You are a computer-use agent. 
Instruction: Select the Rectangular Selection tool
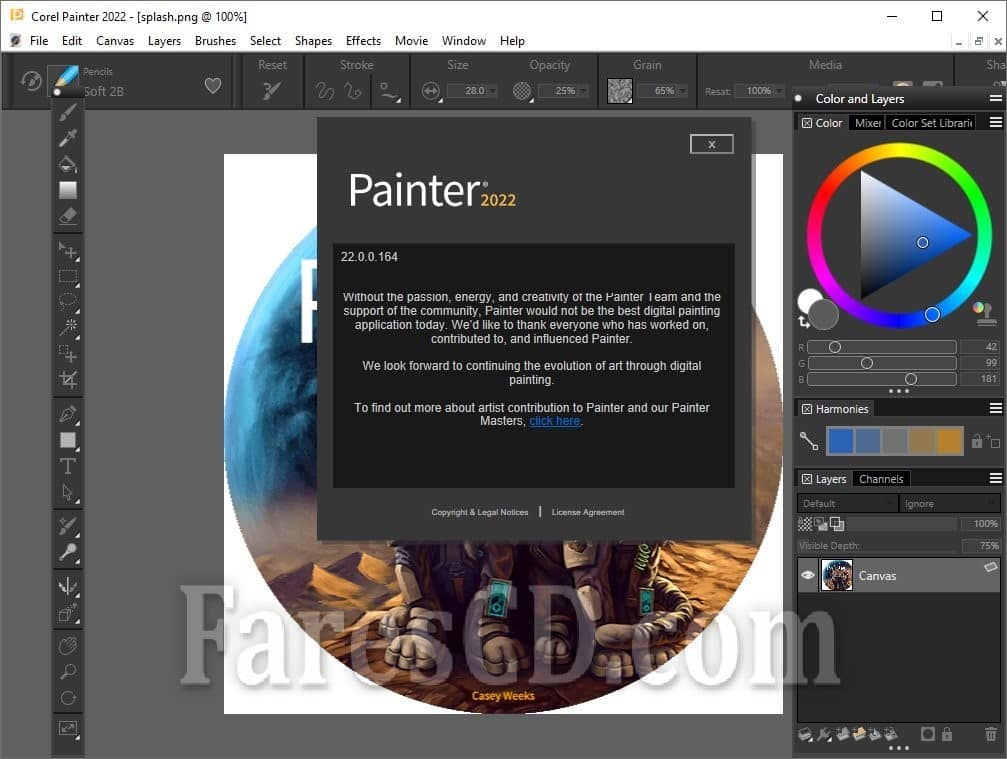click(x=67, y=277)
